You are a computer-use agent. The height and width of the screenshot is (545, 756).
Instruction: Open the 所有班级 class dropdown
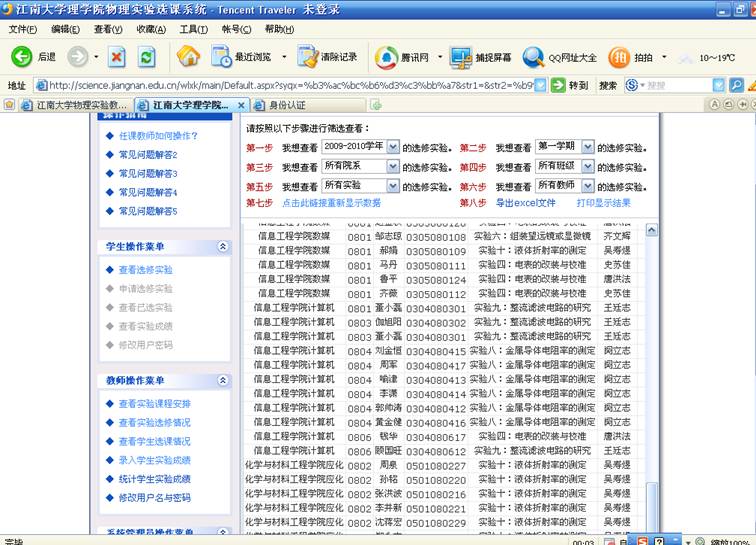coord(587,166)
